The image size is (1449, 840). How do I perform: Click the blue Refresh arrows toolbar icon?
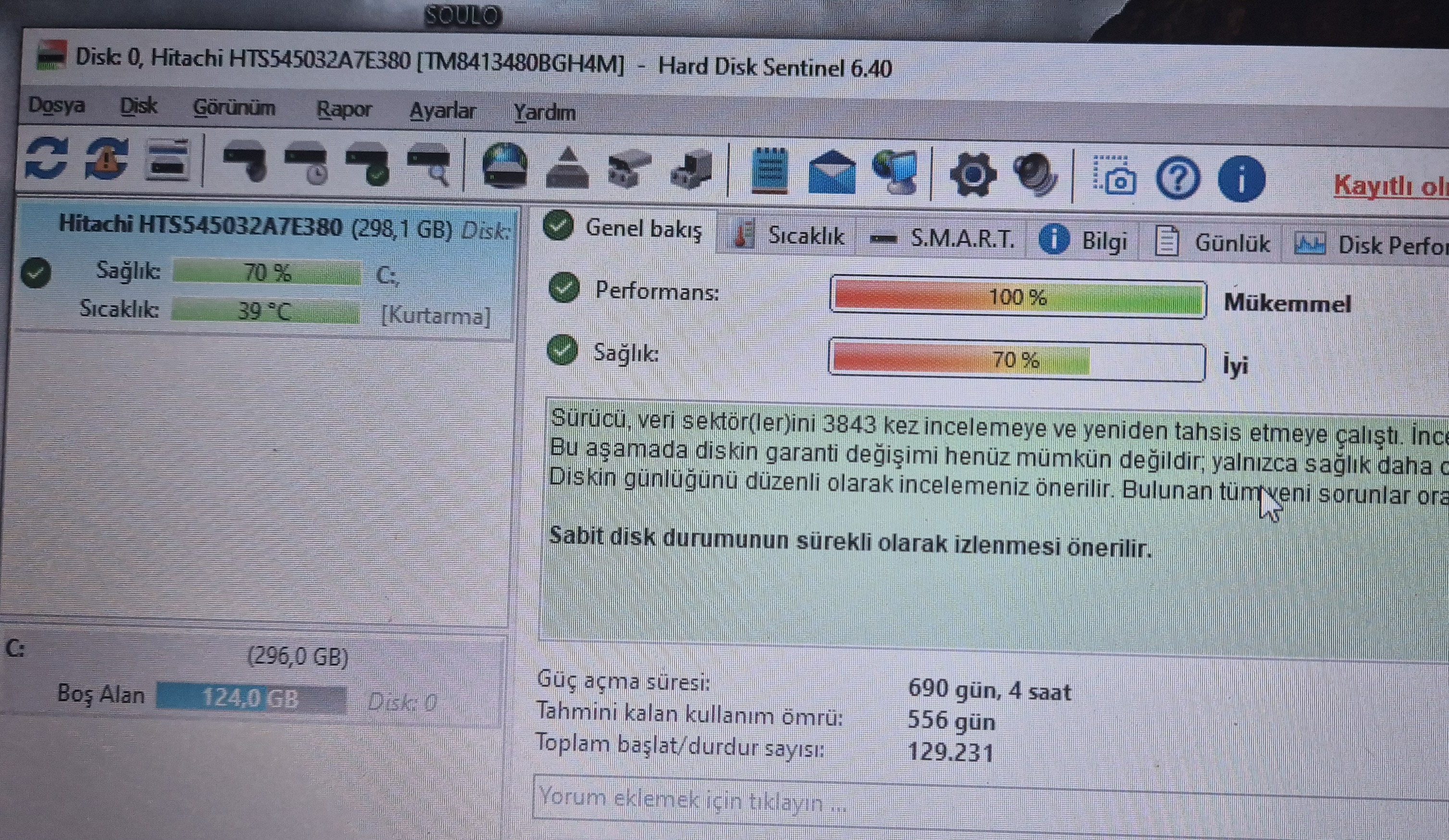point(47,158)
